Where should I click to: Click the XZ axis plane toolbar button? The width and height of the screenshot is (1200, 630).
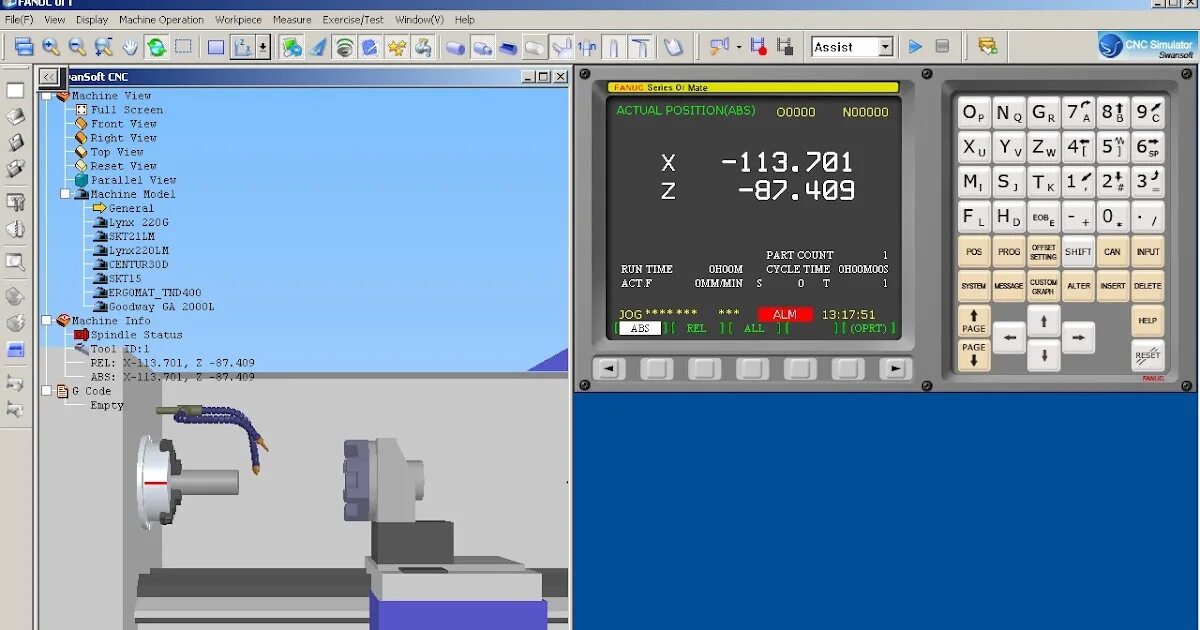[242, 47]
